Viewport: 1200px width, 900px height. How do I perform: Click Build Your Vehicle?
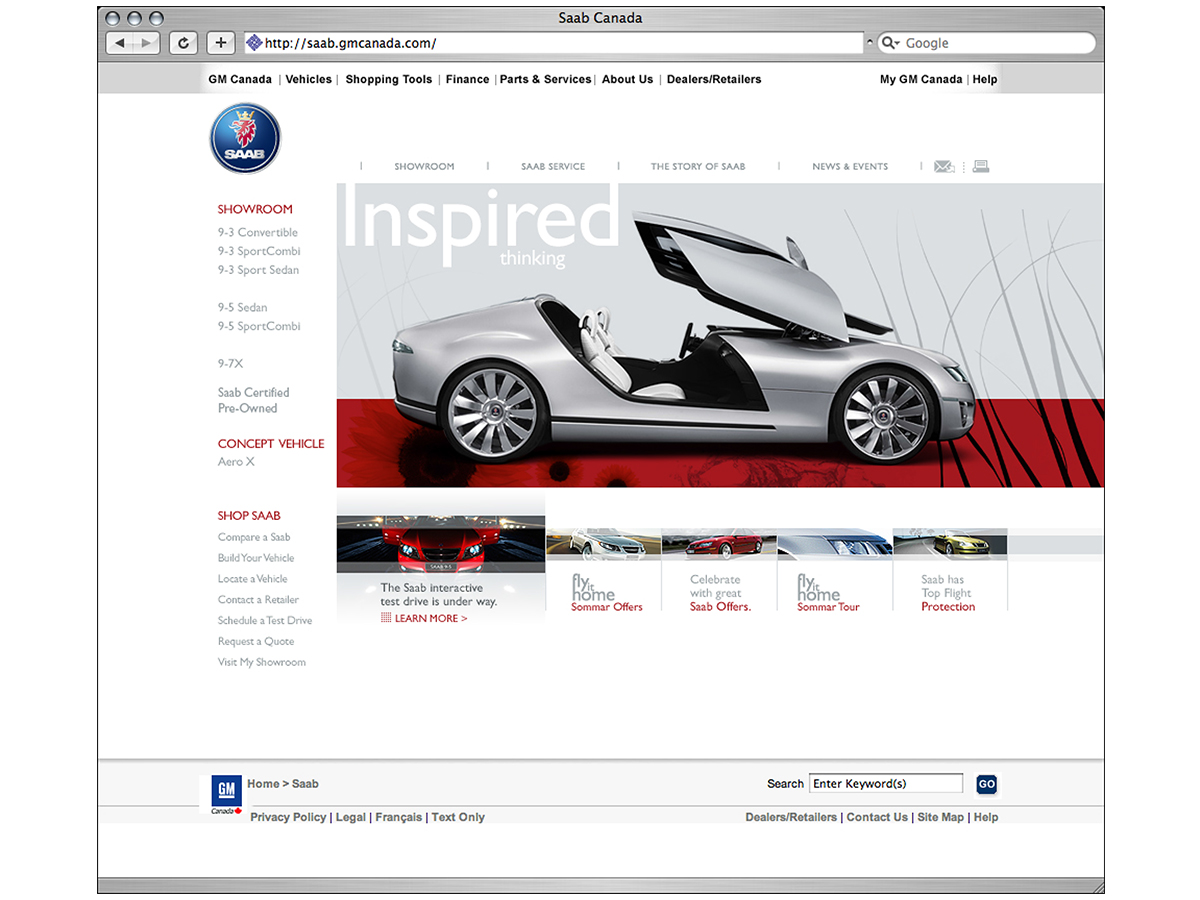click(256, 559)
